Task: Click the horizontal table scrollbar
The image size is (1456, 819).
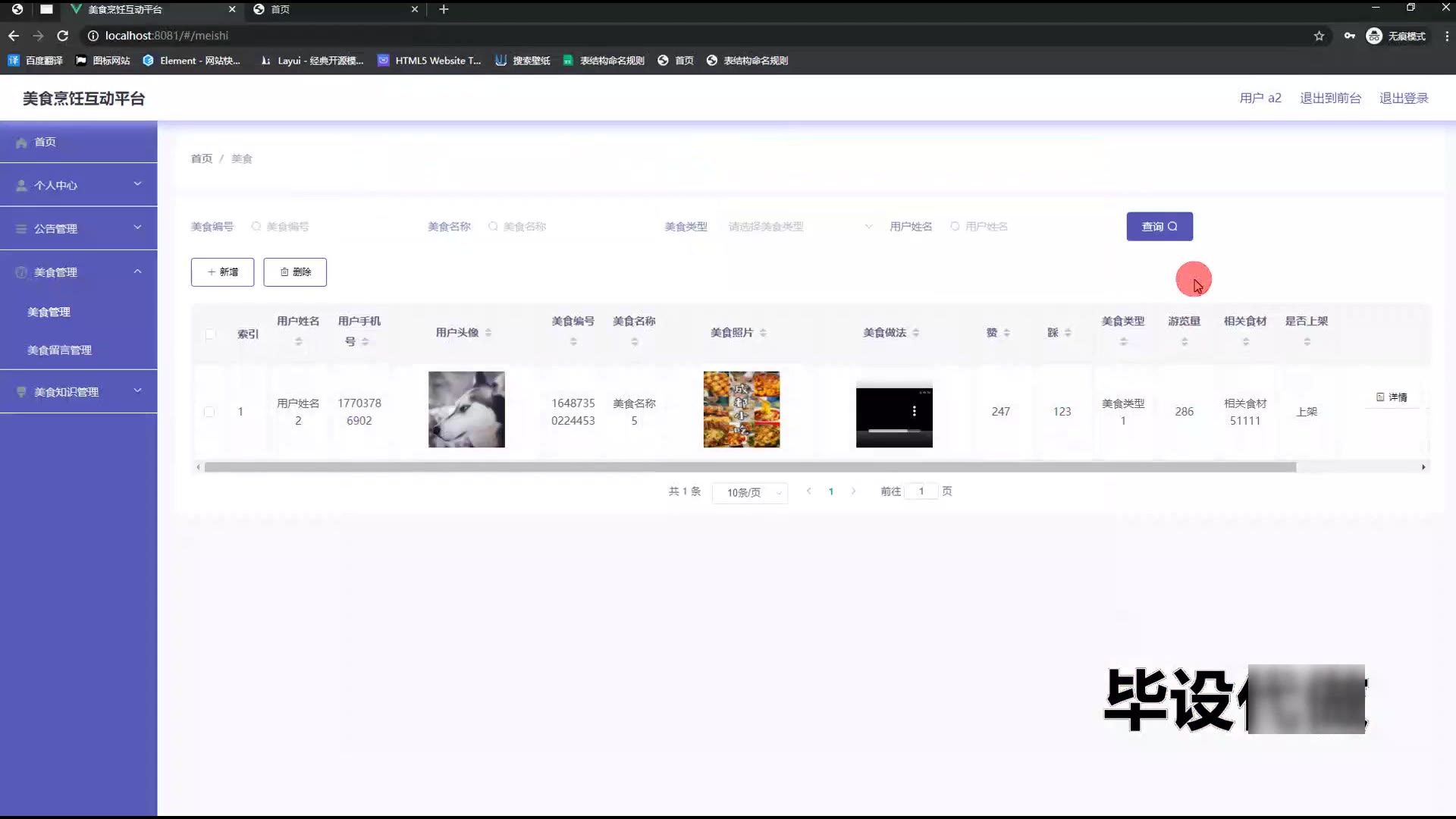Action: coord(749,467)
